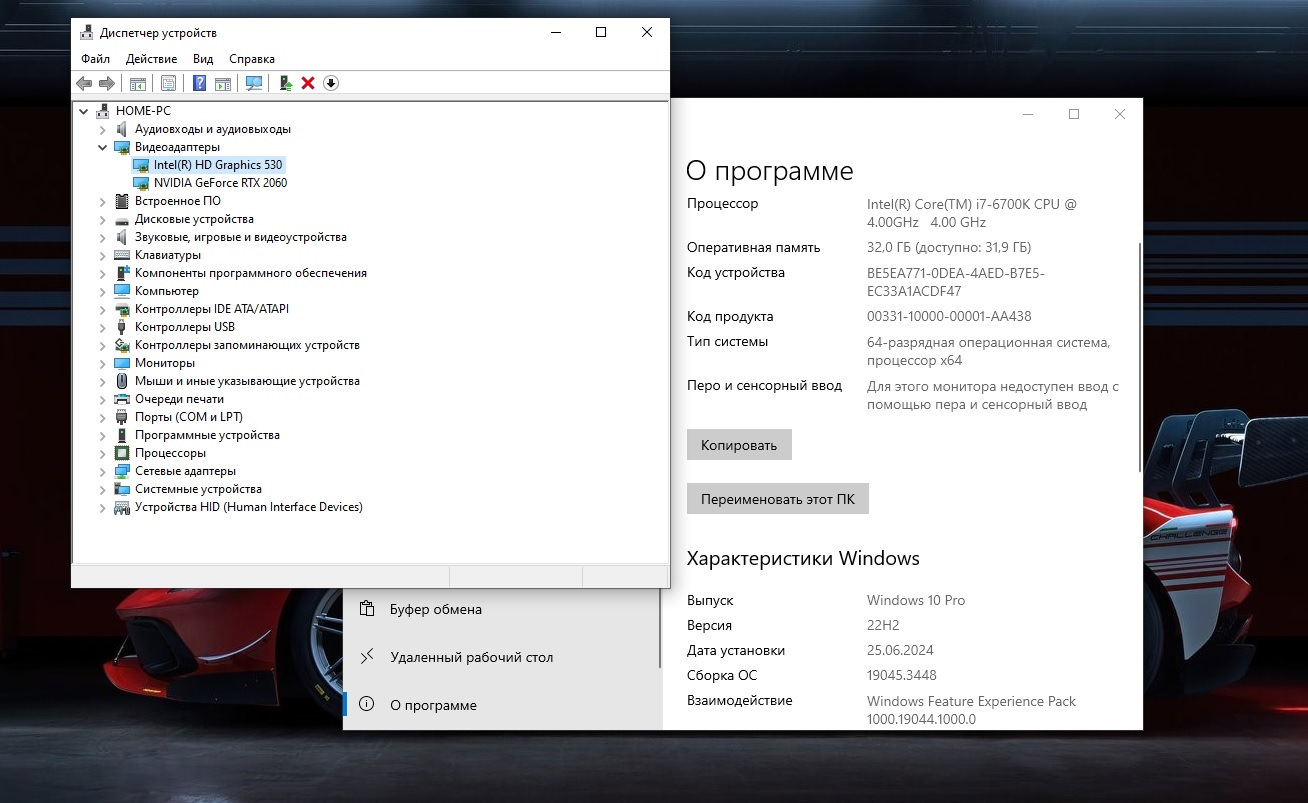This screenshot has height=803, width=1308.
Task: Click the network icon beside Сетевые адаптеры
Action: 122,471
